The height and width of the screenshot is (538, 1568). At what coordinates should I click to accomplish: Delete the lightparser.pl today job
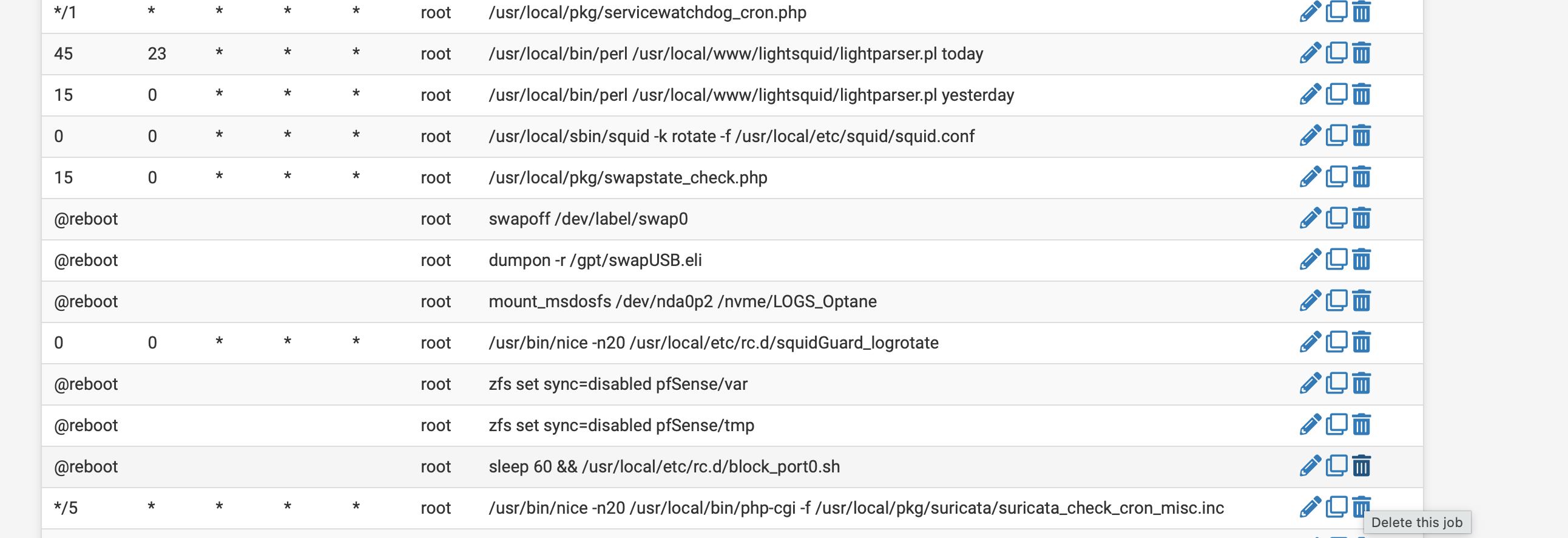click(x=1361, y=53)
